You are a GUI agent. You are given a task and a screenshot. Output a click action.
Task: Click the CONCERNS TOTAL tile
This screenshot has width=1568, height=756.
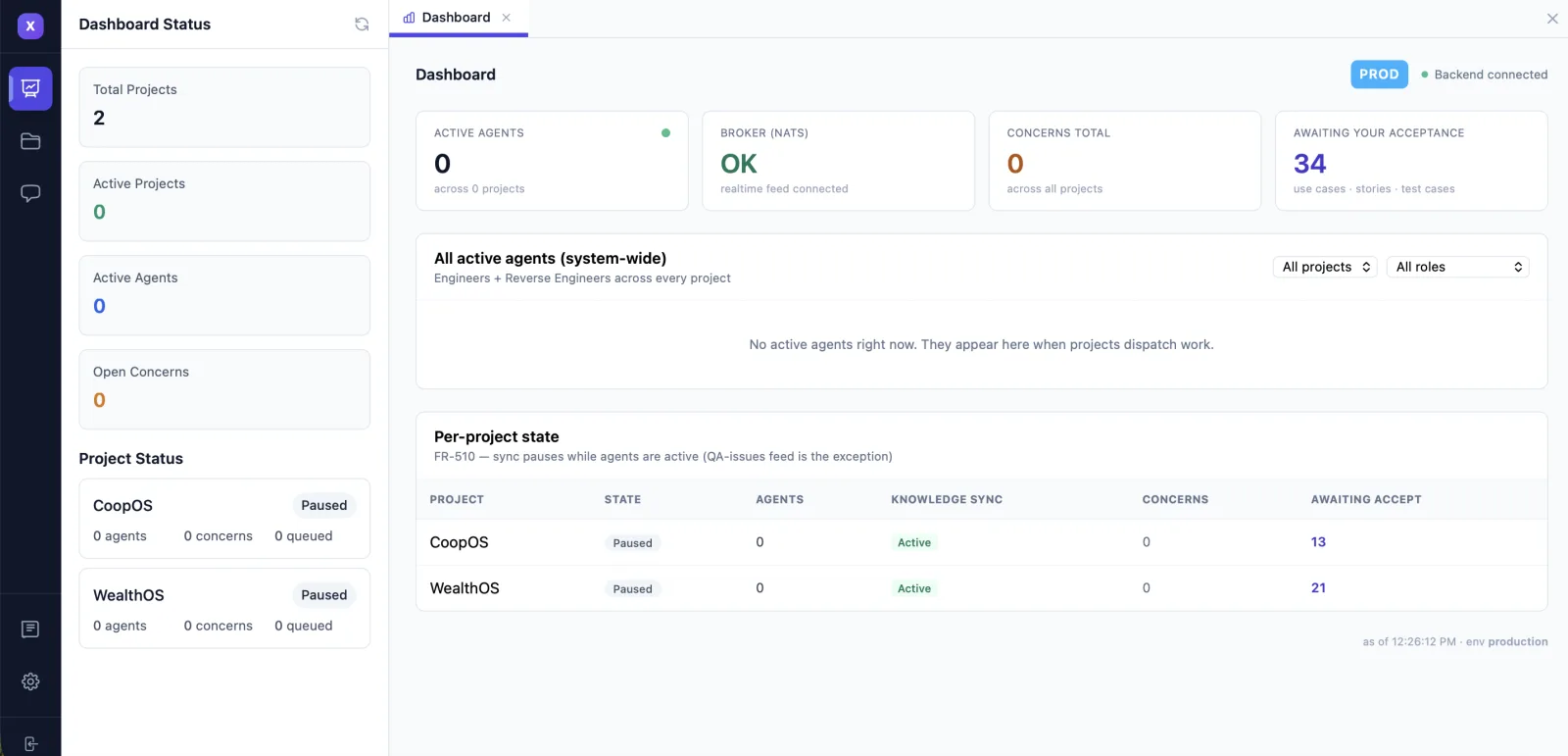click(1125, 161)
